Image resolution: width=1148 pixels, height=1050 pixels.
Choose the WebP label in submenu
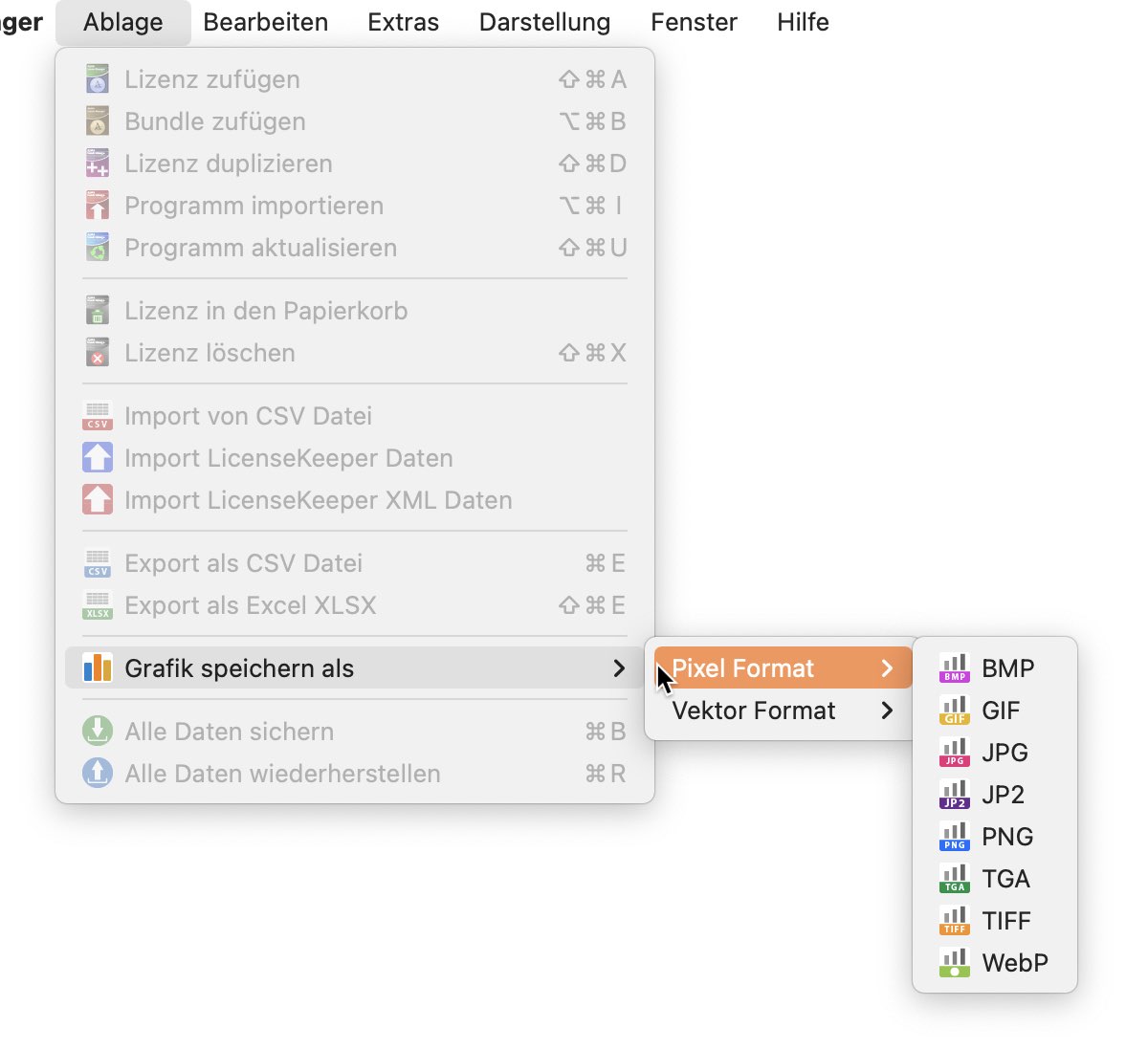(x=1014, y=963)
